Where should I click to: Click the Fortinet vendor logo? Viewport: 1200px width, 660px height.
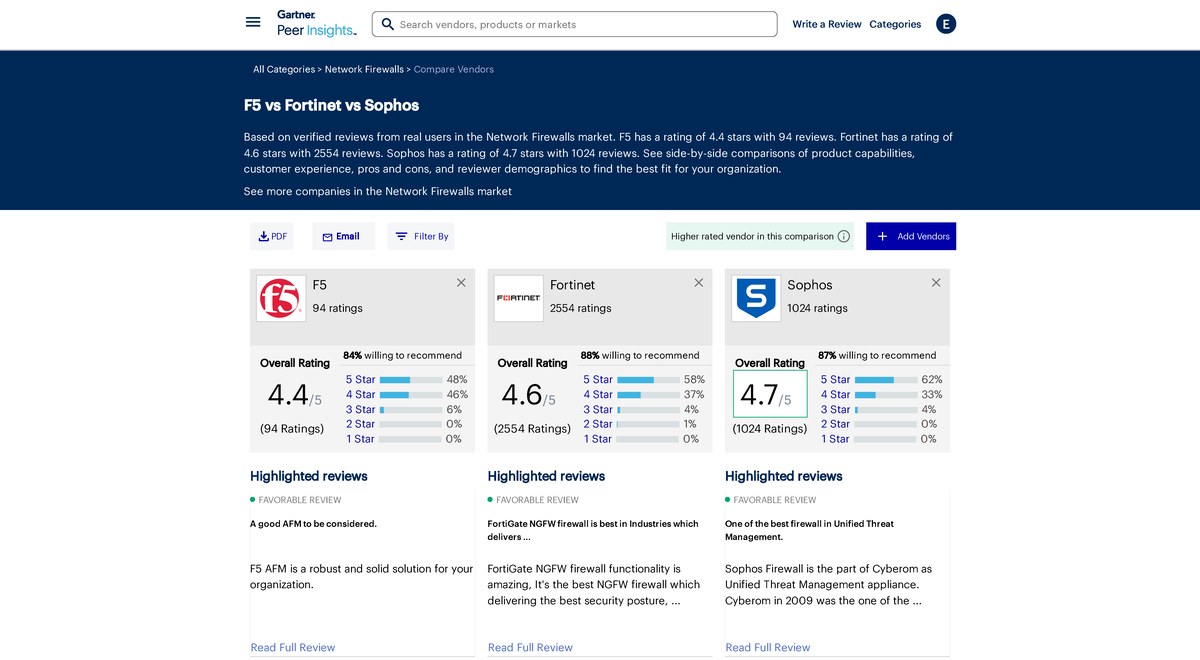coord(518,297)
